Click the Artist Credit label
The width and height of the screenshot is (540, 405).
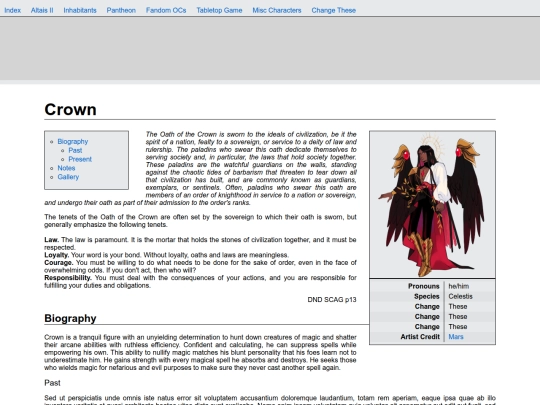(420, 337)
